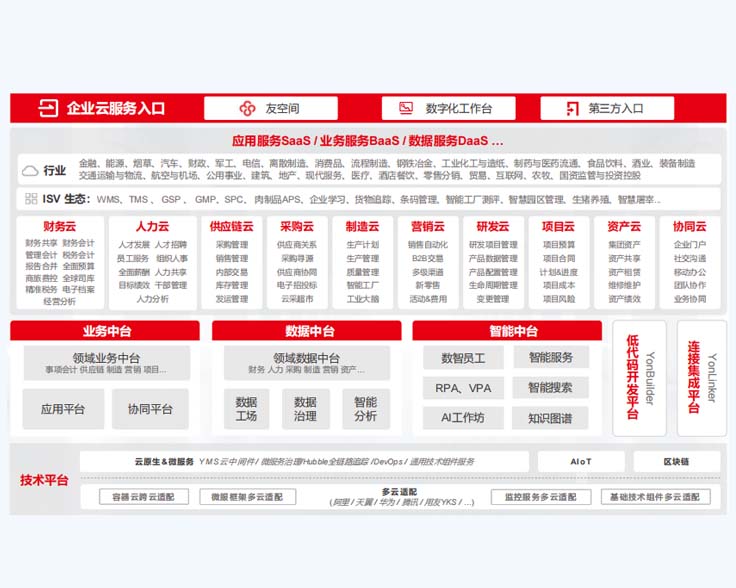This screenshot has width=736, height=588.
Task: Click the RPA、VPA box
Action: [x=463, y=388]
